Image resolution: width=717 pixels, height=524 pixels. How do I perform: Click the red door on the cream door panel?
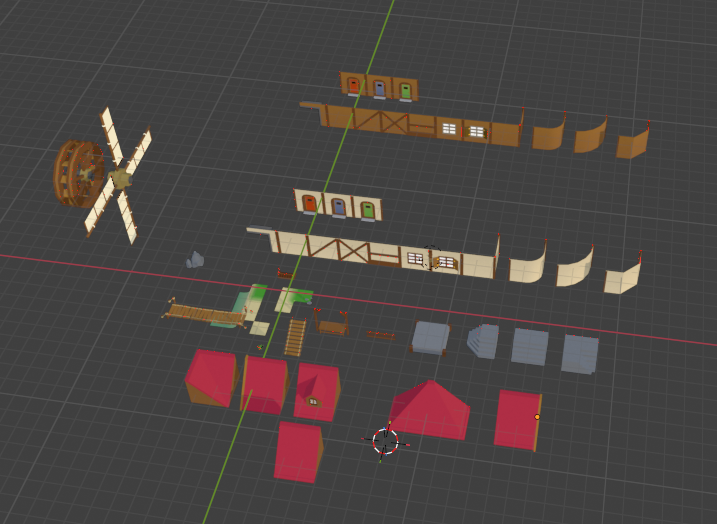(310, 205)
